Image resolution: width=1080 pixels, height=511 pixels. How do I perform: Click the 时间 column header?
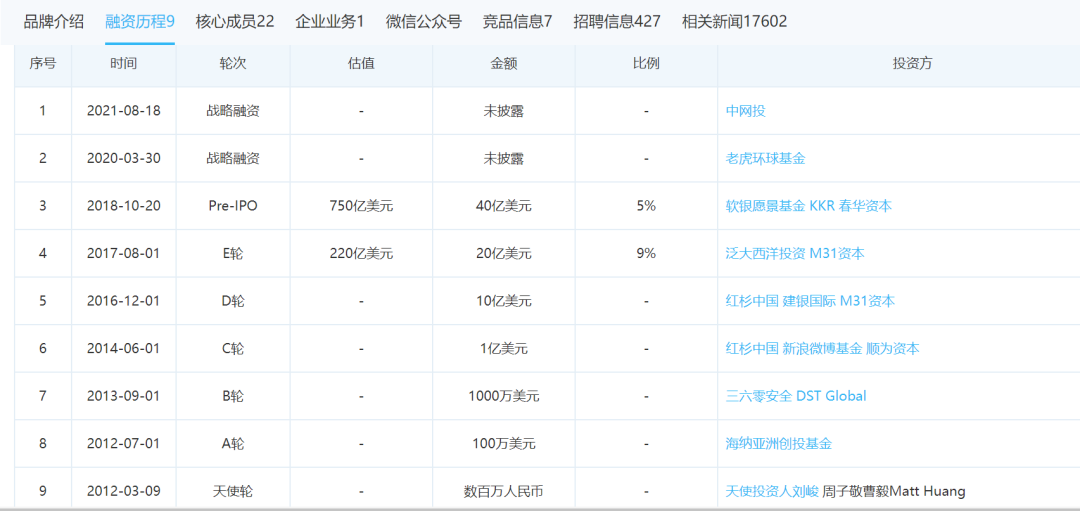click(x=123, y=63)
